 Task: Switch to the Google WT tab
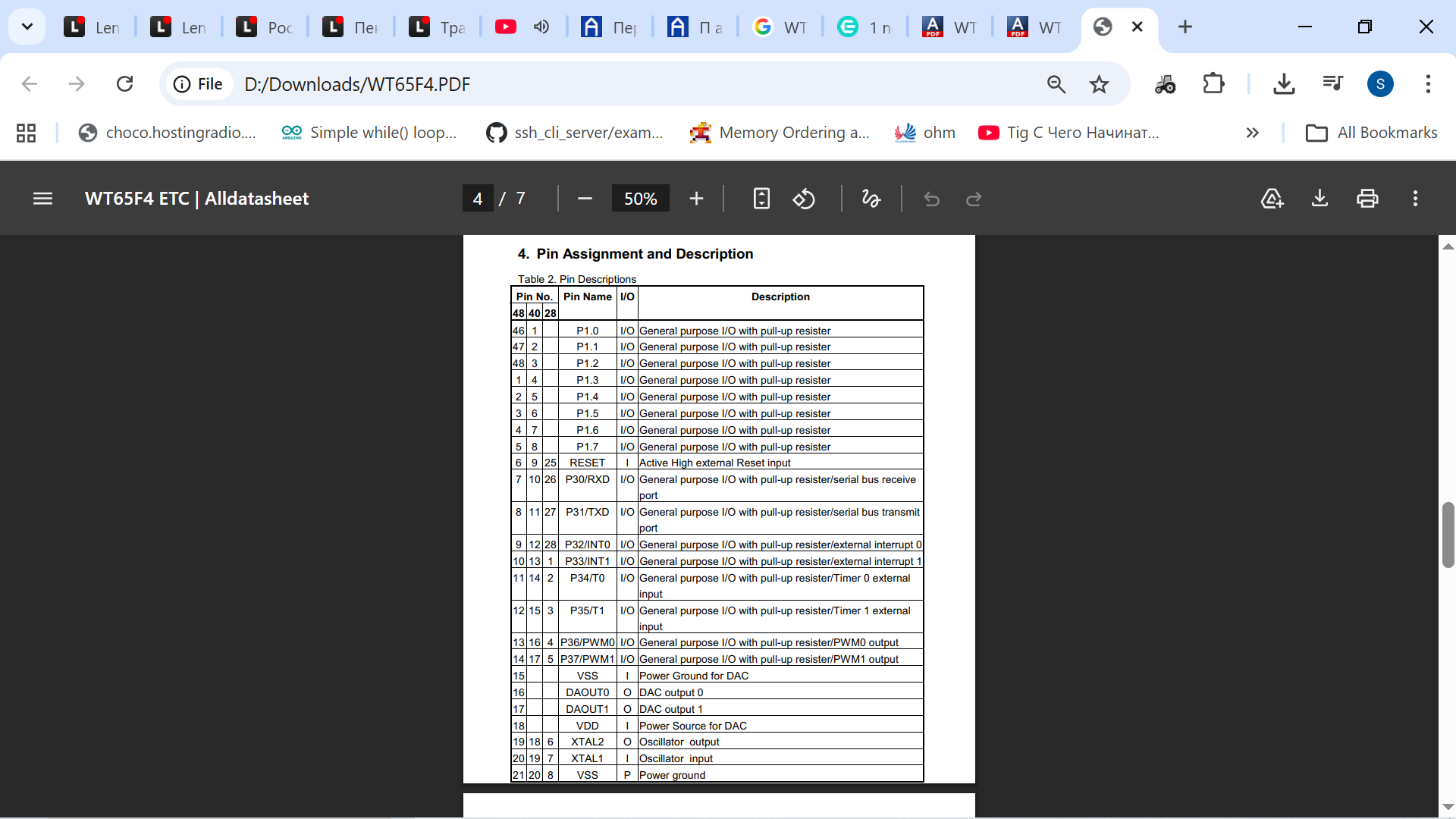(781, 27)
